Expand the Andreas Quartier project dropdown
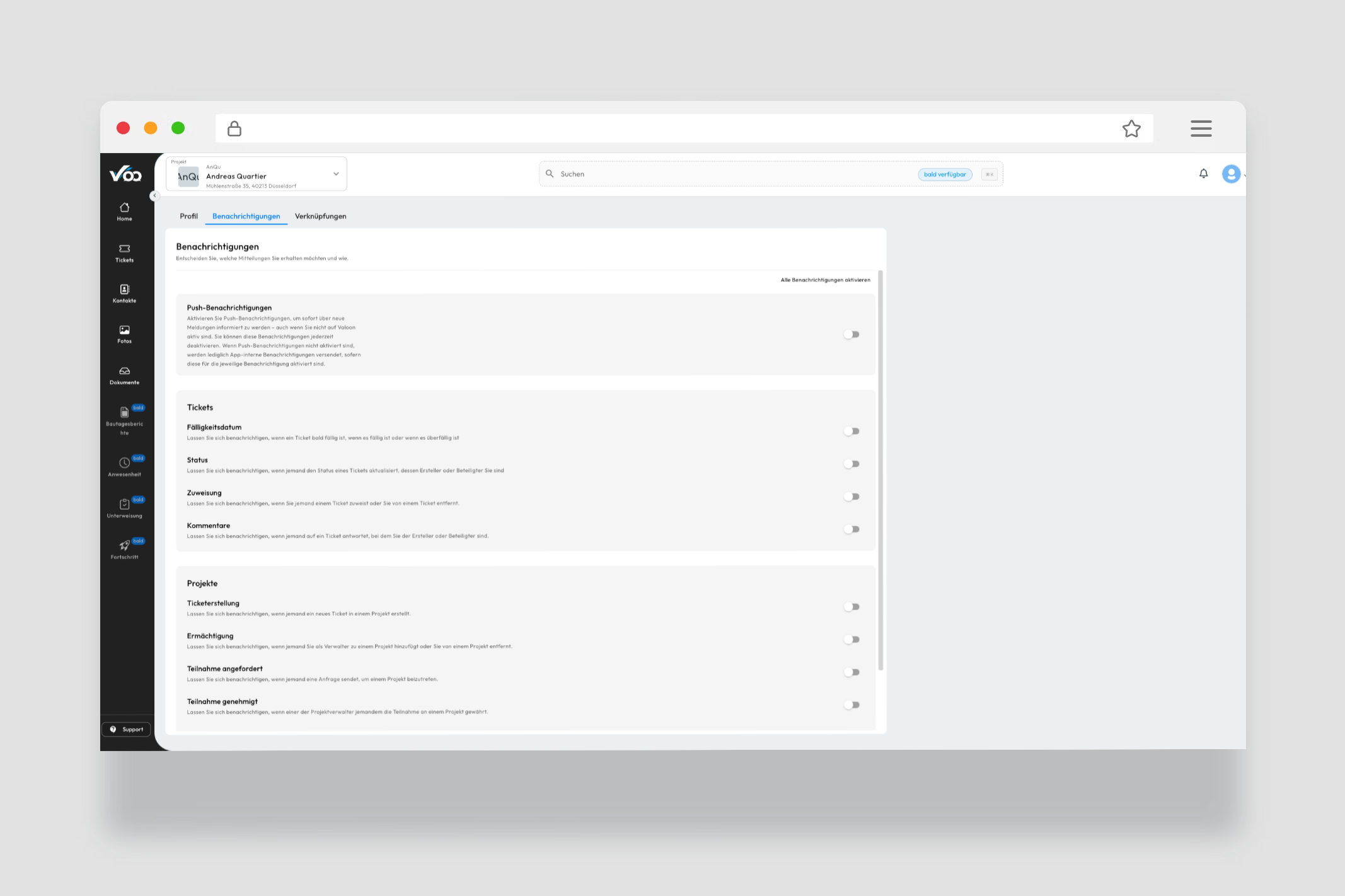 pyautogui.click(x=335, y=174)
